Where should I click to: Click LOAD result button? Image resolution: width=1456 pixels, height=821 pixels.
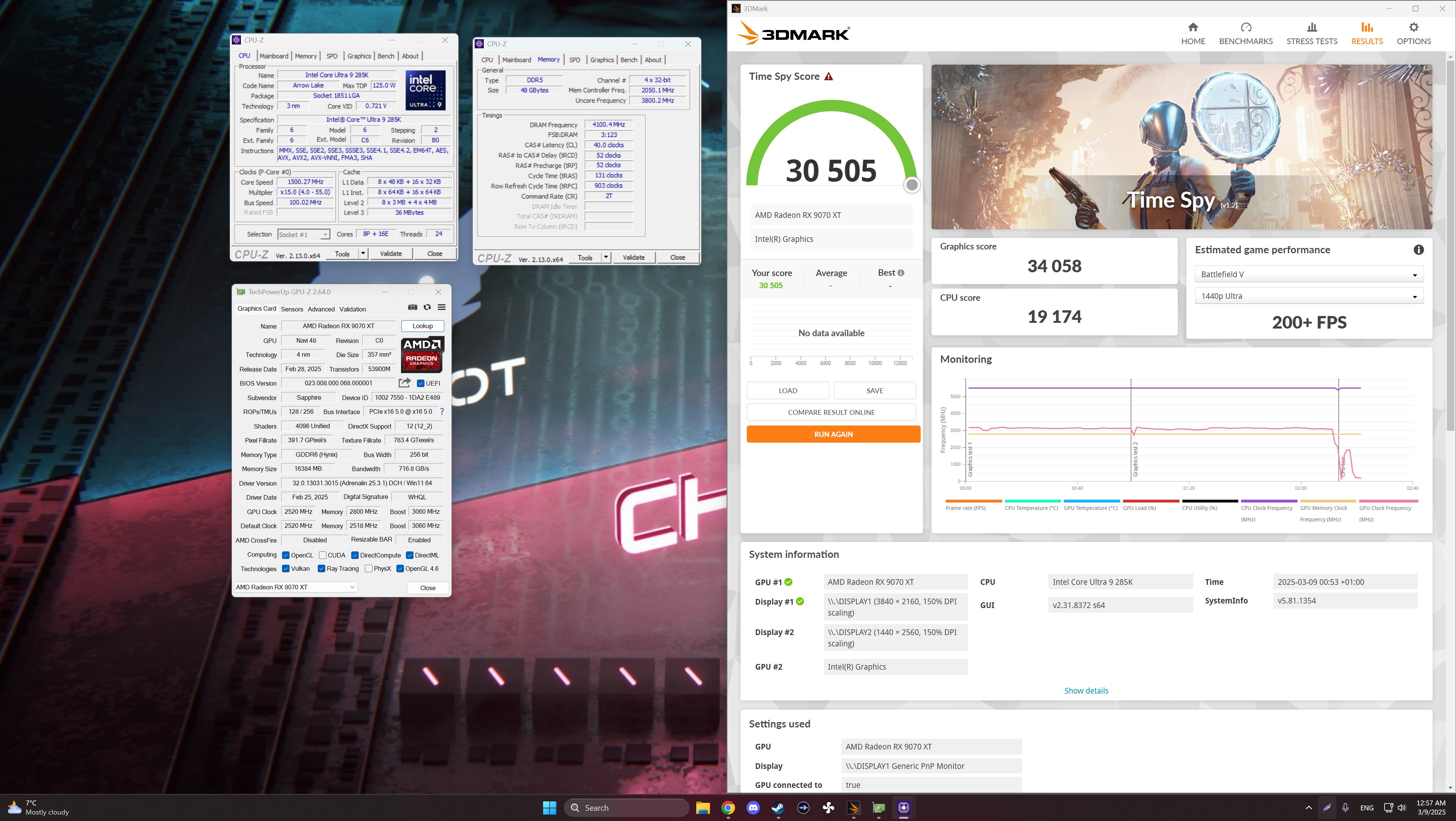point(788,391)
